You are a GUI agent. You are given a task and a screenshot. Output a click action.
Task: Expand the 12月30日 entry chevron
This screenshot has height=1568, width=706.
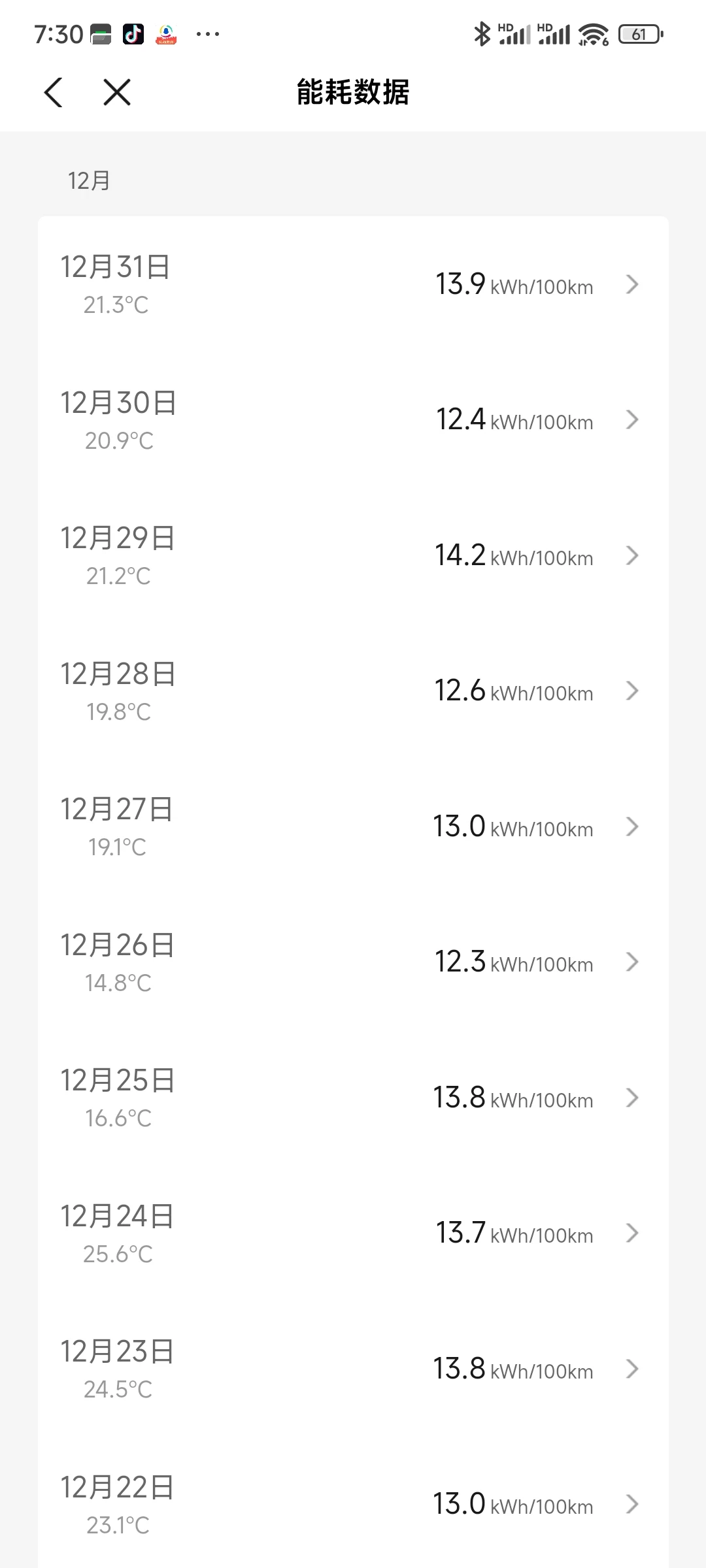(x=631, y=419)
